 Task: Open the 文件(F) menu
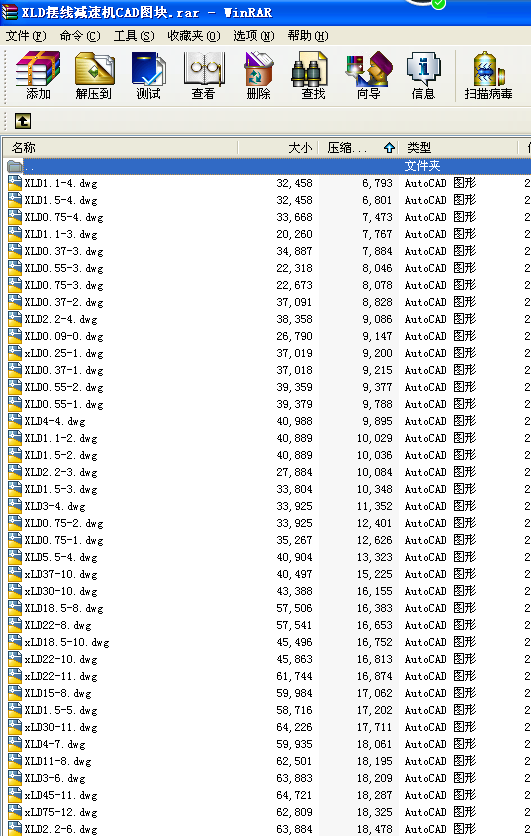coord(26,36)
